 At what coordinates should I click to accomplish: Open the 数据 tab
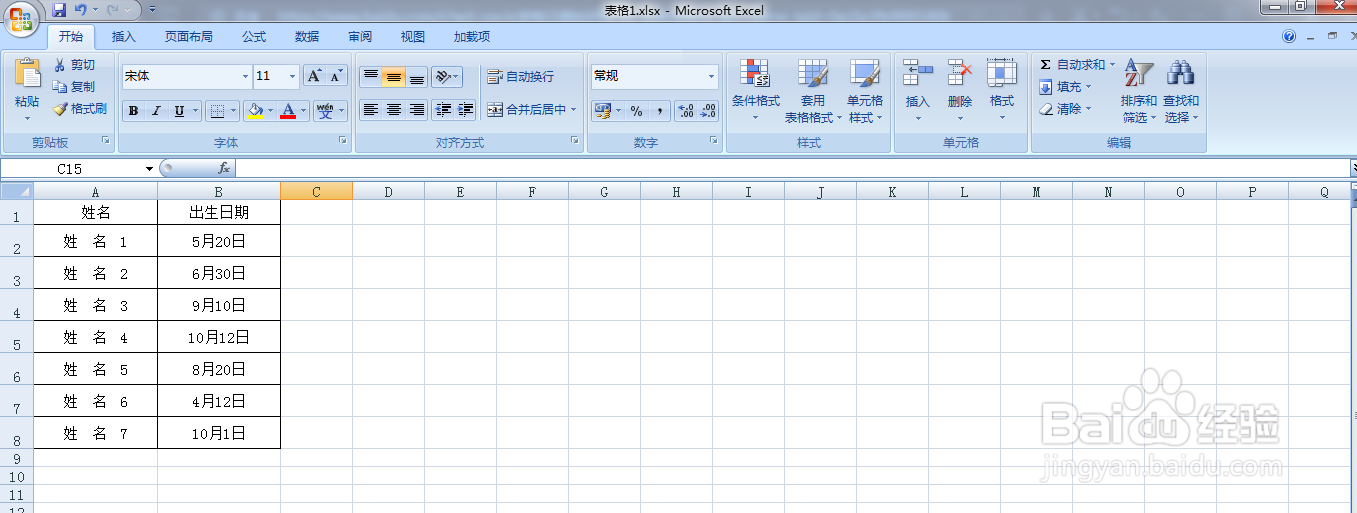[x=307, y=37]
